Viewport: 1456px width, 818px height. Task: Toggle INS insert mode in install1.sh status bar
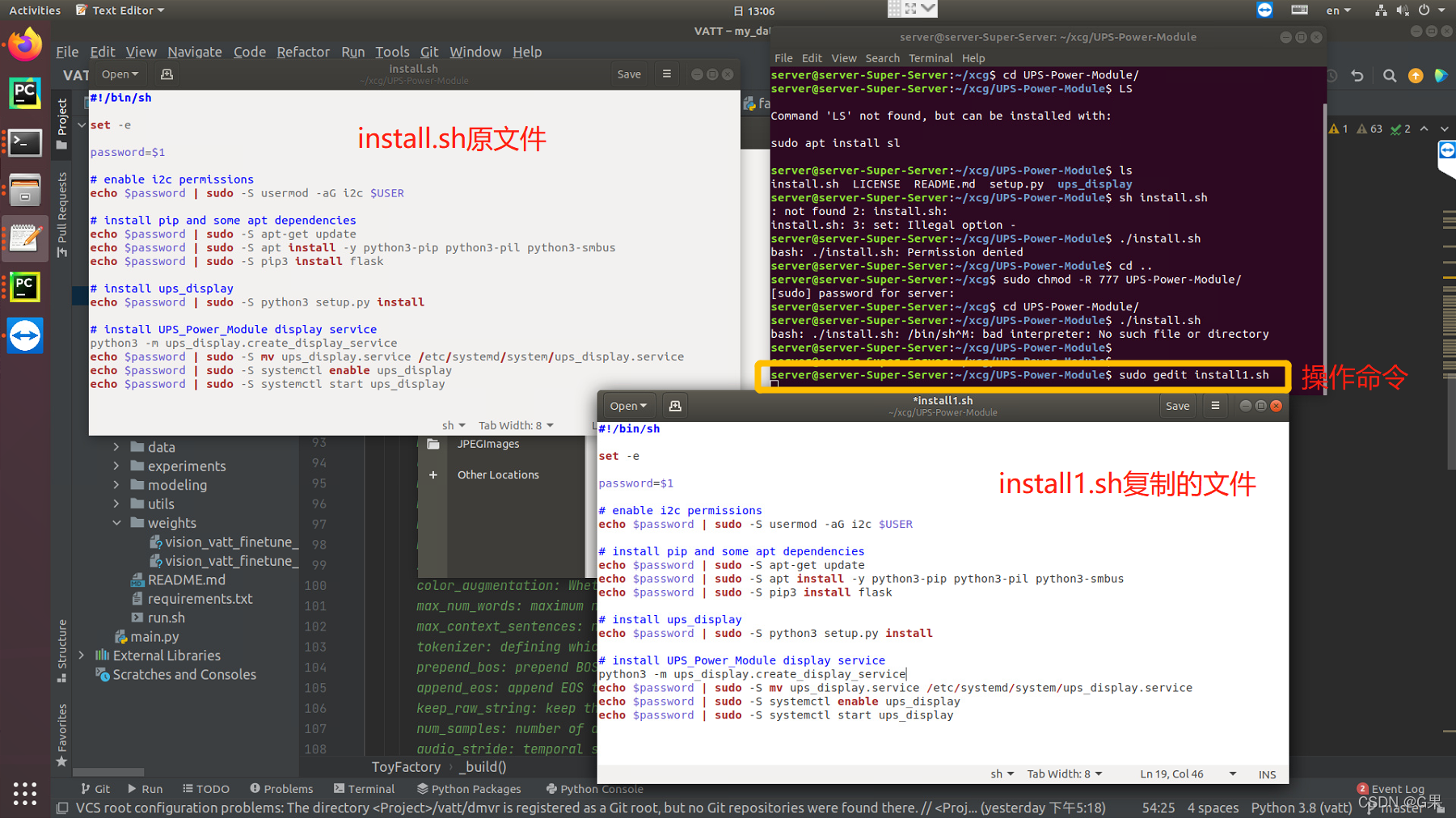[x=1267, y=774]
